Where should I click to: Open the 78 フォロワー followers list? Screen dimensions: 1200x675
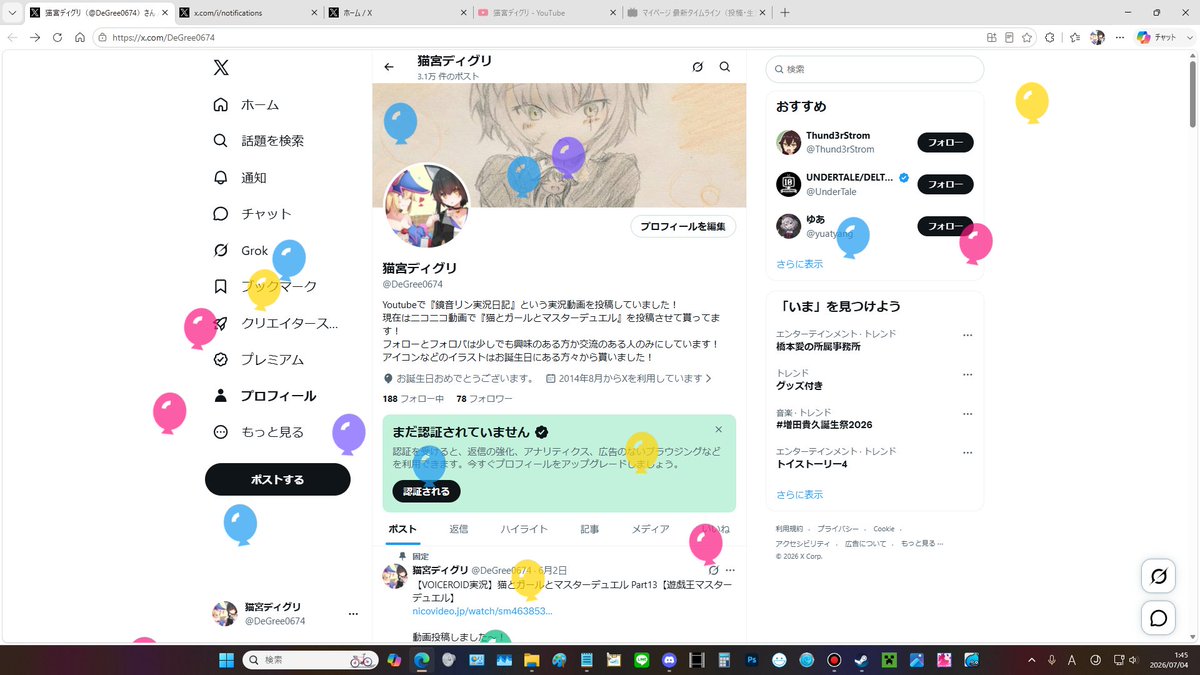(x=484, y=398)
